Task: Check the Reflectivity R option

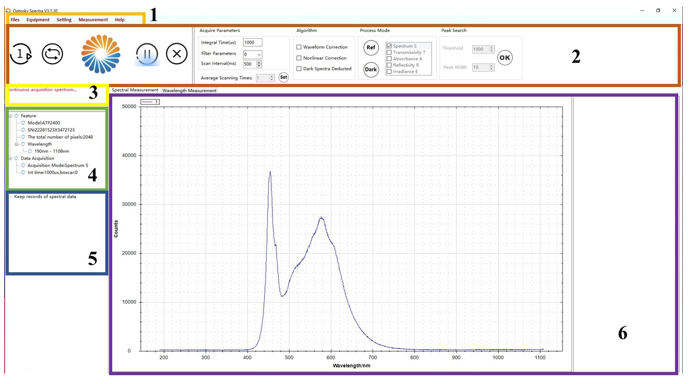Action: 389,65
